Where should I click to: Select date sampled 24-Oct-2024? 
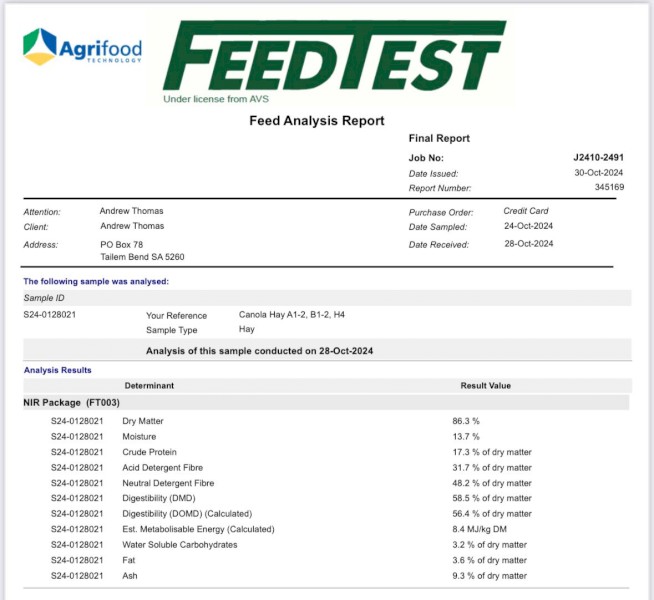point(528,226)
